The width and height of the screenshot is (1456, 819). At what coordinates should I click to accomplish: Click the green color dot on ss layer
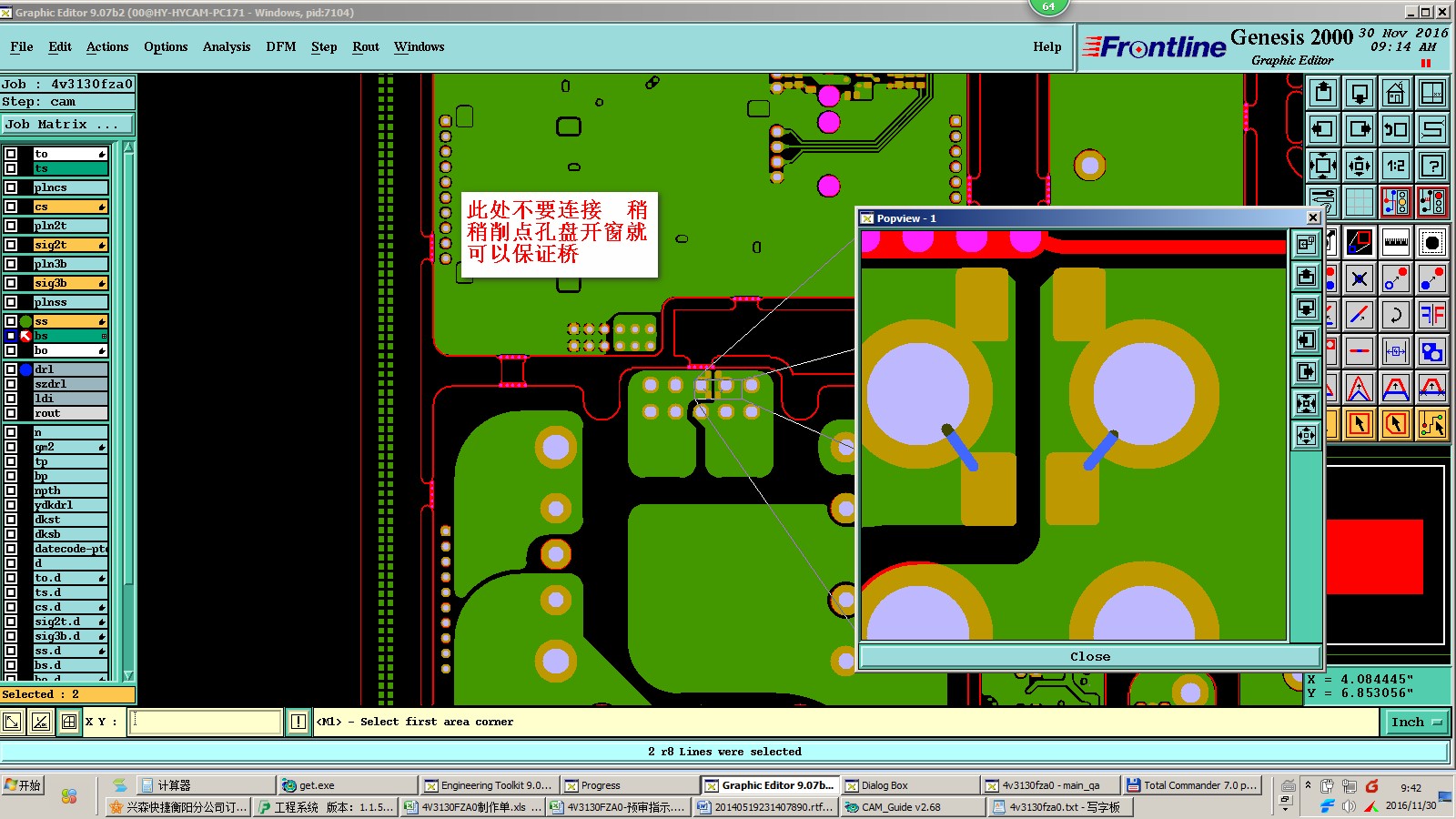25,321
